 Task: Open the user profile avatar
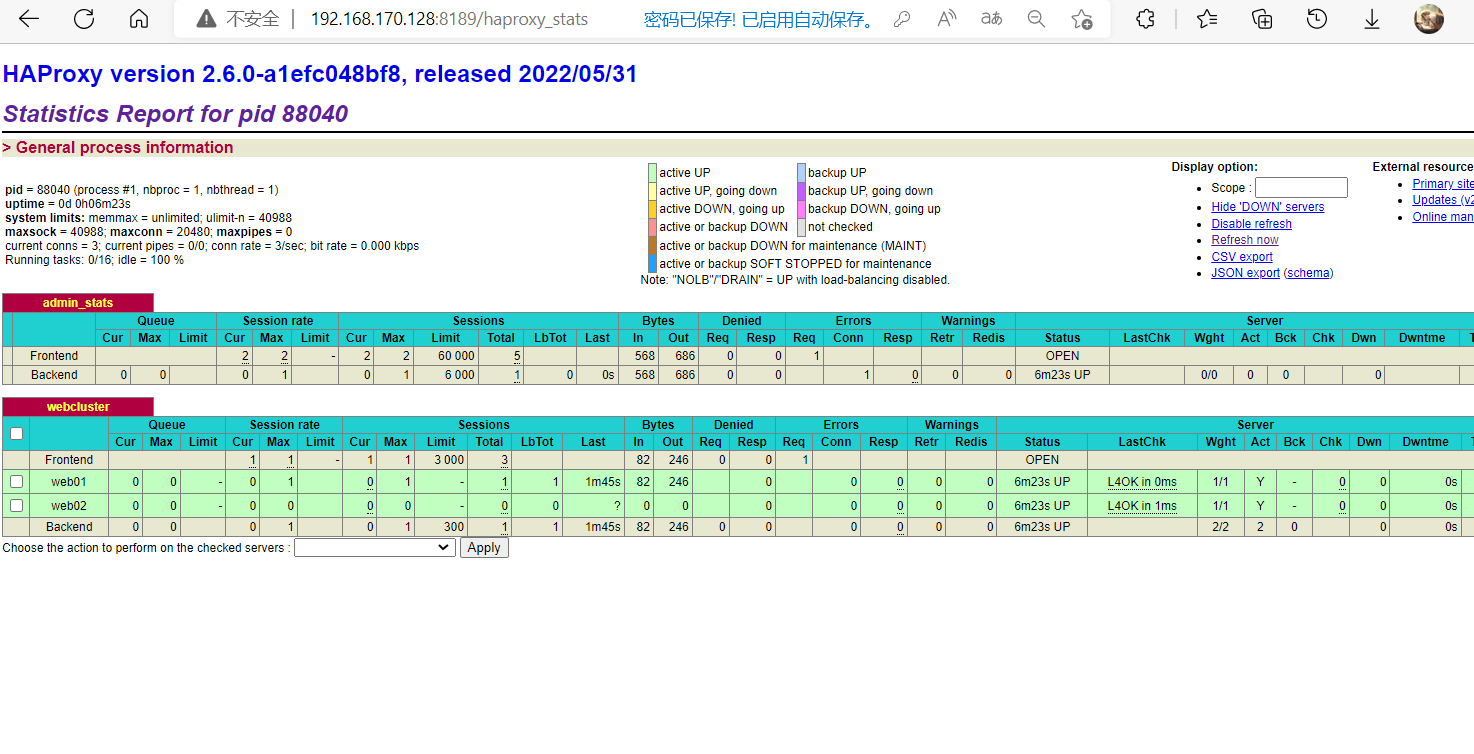pos(1429,19)
